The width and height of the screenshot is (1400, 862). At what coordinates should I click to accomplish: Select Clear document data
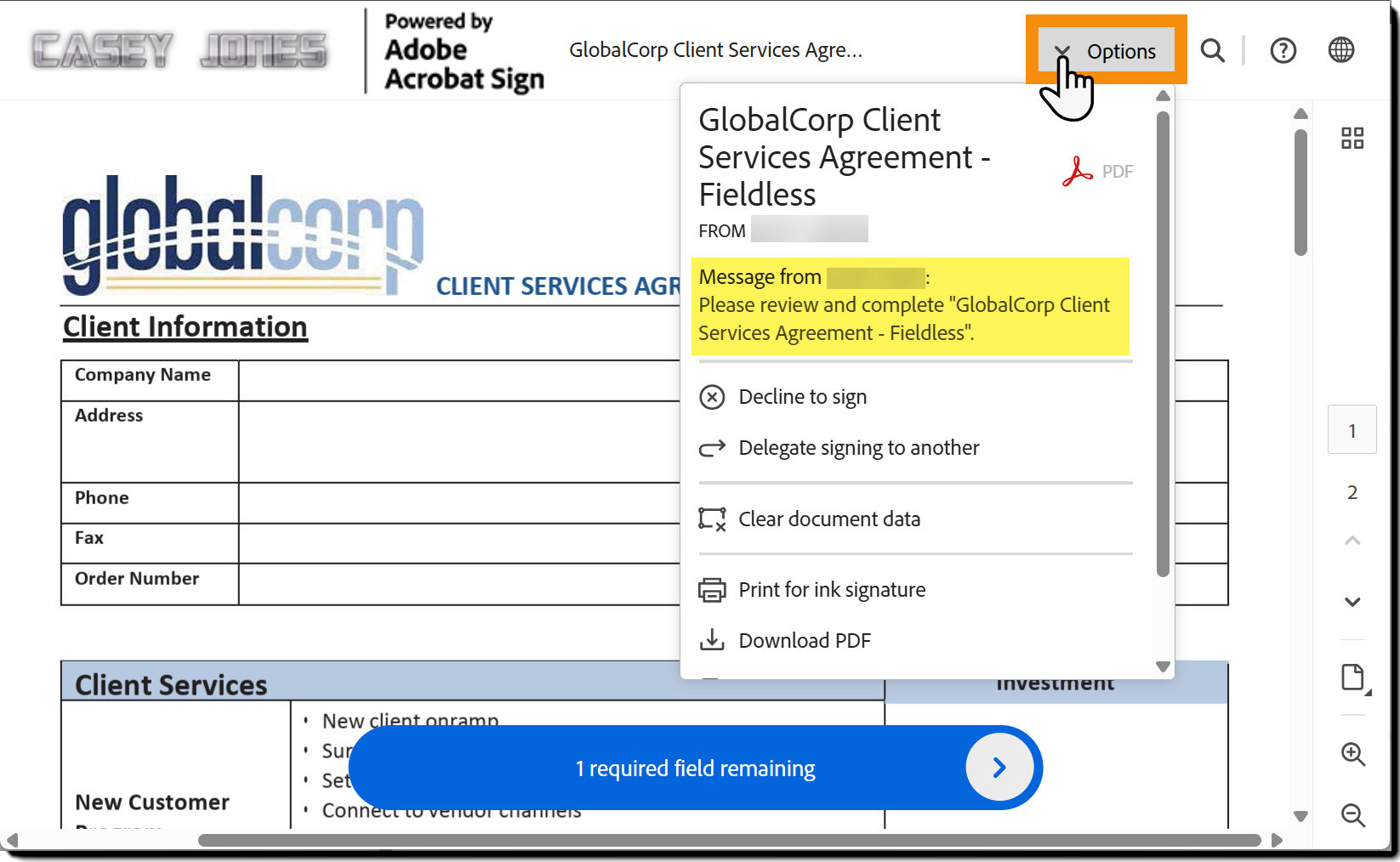click(x=810, y=519)
